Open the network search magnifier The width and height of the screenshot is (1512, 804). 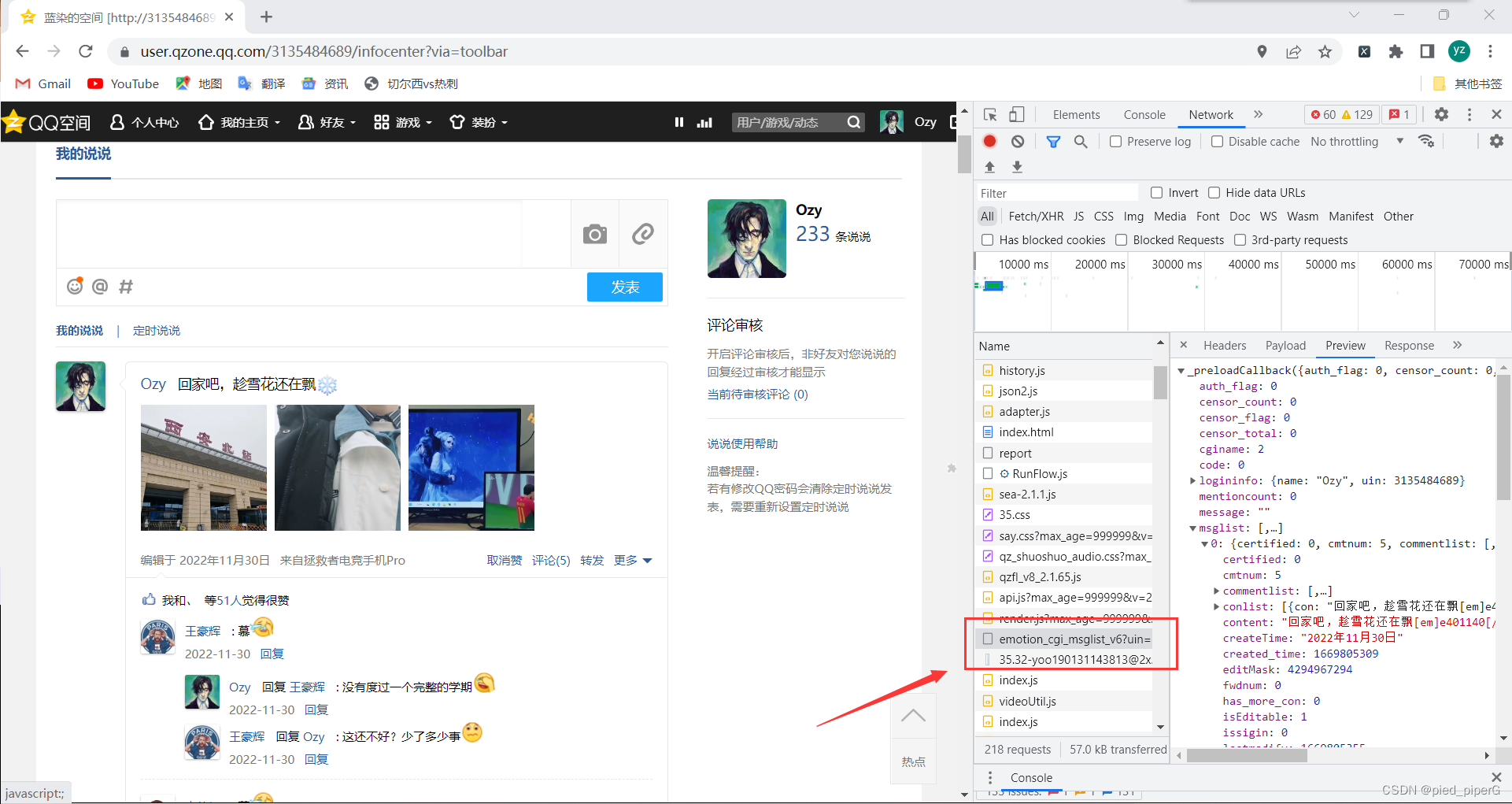tap(1081, 141)
